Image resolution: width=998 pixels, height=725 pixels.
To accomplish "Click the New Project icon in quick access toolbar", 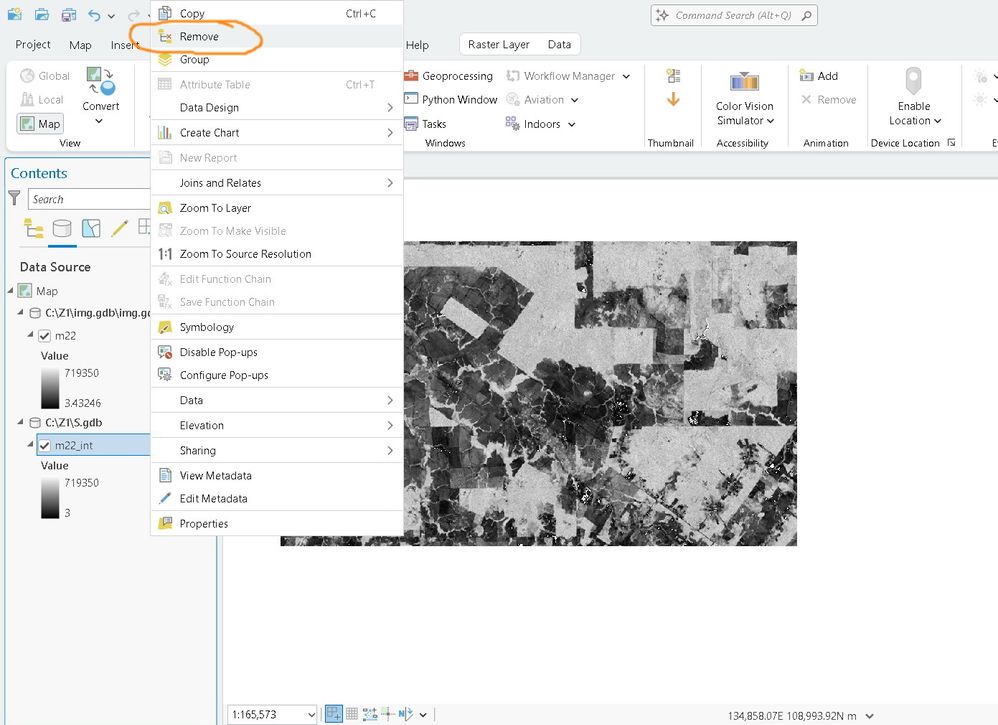I will click(x=14, y=14).
